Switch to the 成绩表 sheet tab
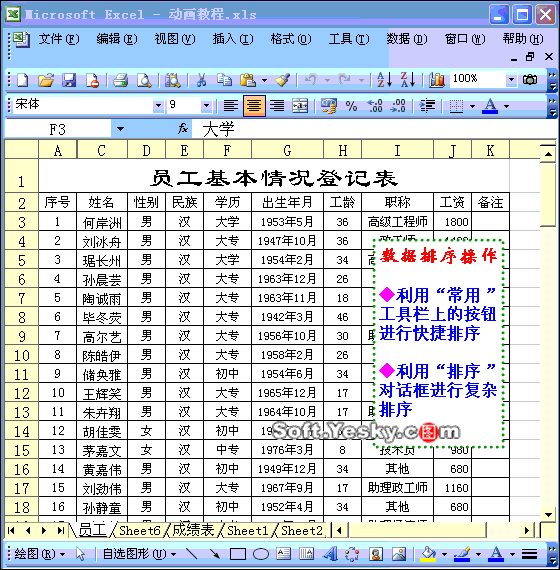 click(193, 530)
